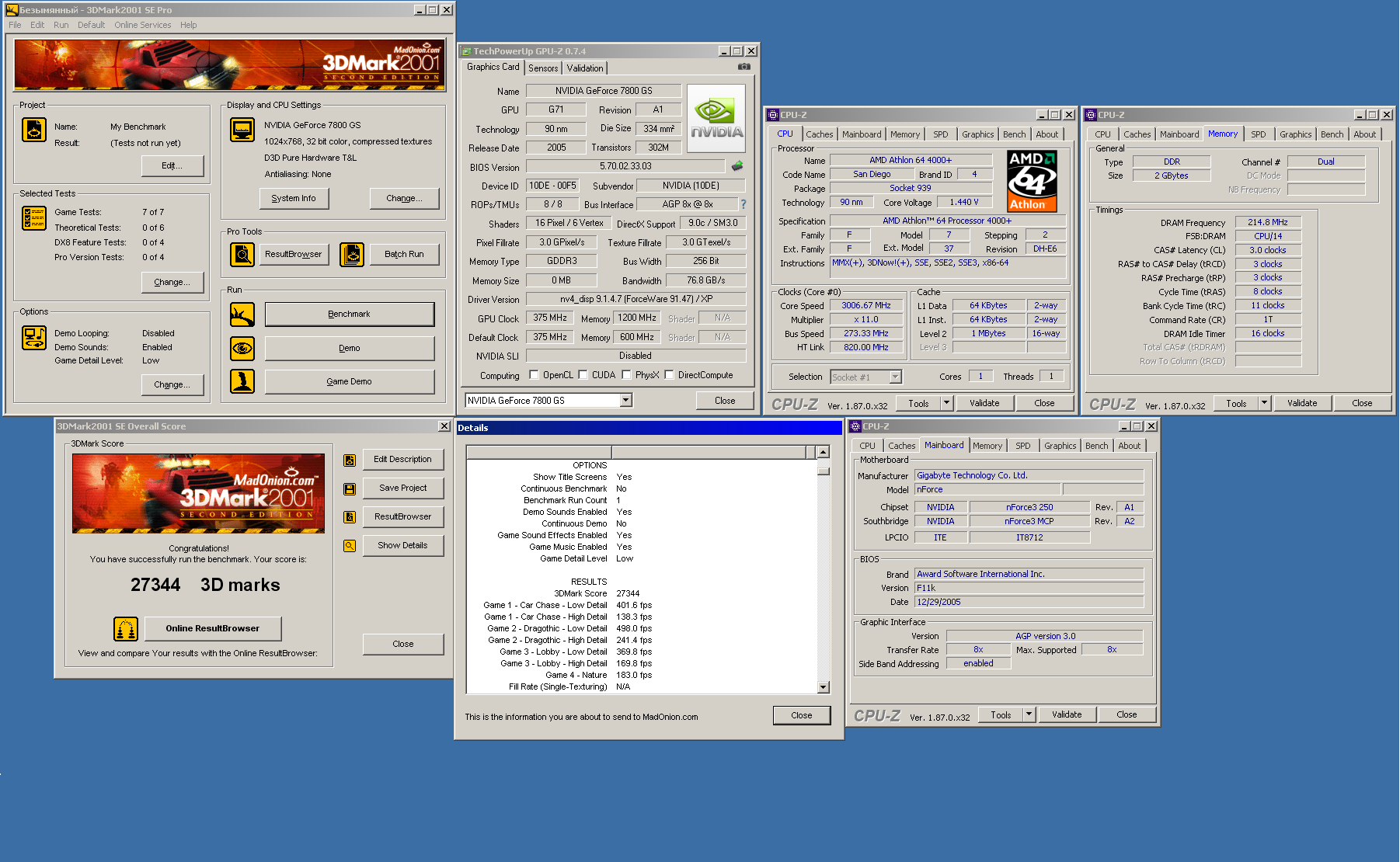Enable the OpenCL checkbox
The width and height of the screenshot is (1400, 862).
pos(535,375)
